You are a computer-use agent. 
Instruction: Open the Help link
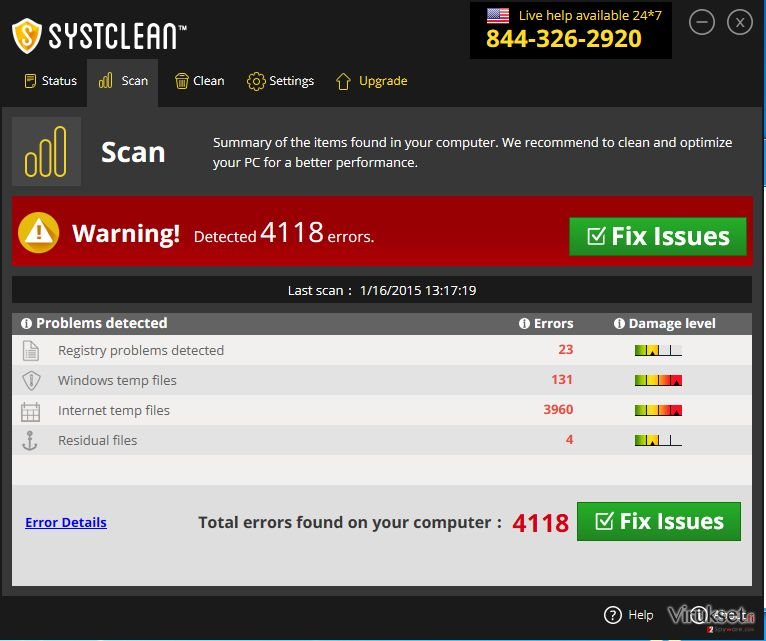coord(640,615)
